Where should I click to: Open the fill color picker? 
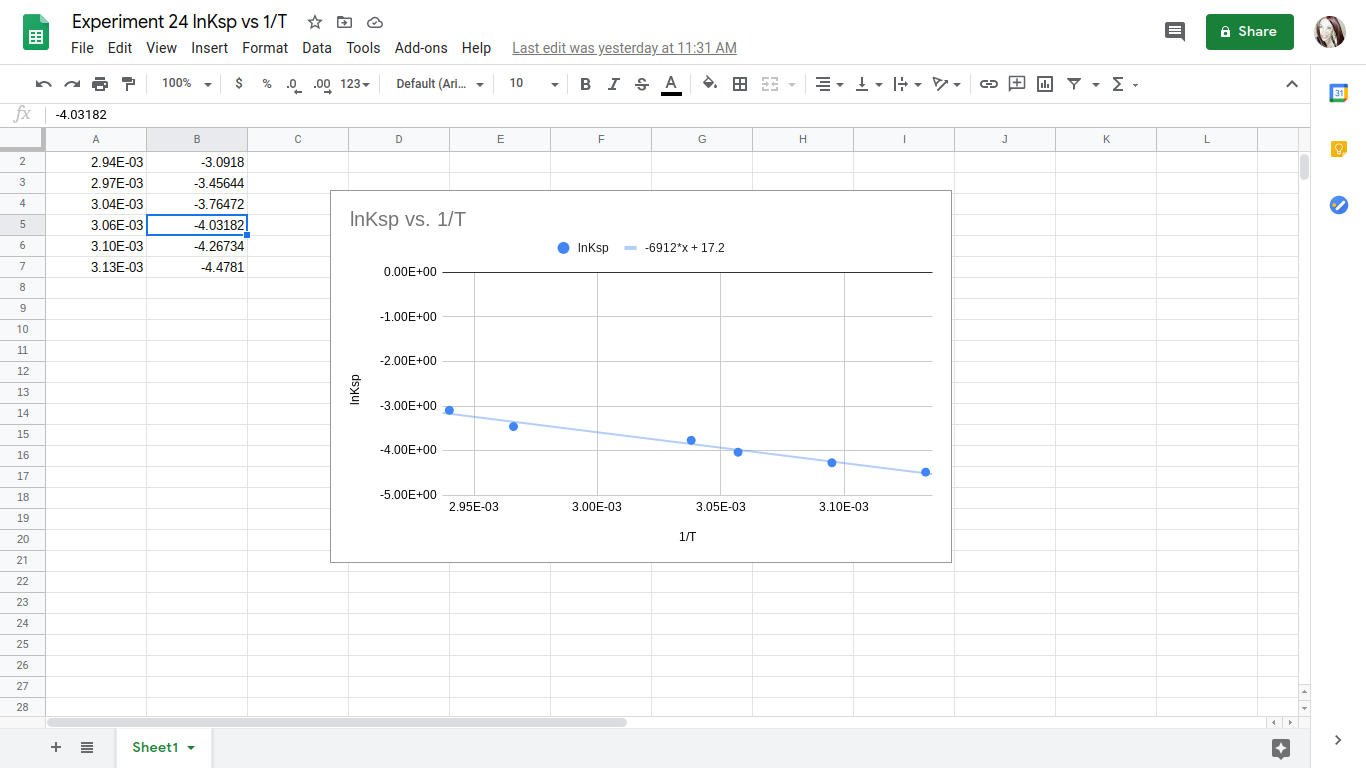click(710, 84)
